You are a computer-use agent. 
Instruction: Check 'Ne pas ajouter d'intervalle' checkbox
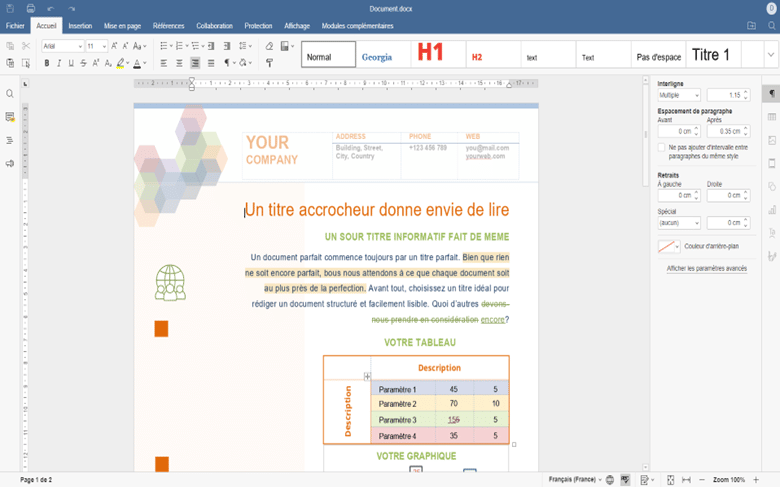pos(661,148)
